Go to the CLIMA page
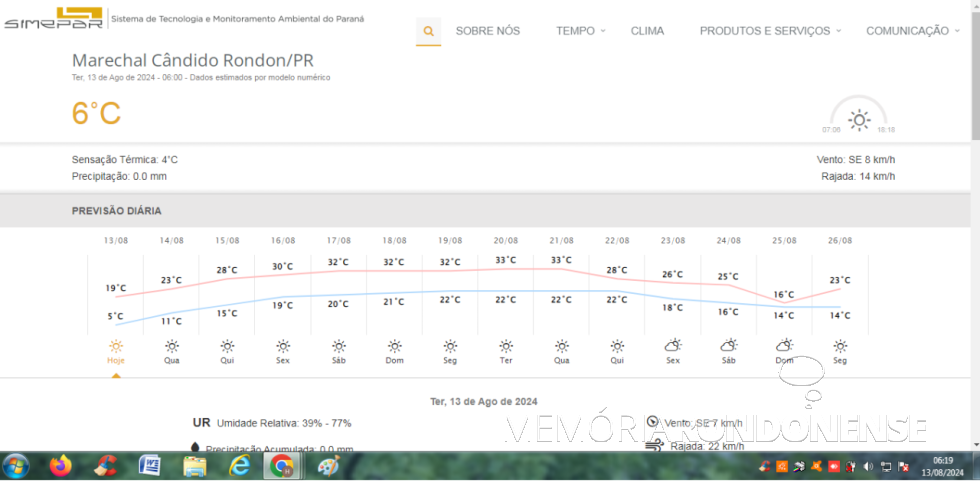This screenshot has height=483, width=980. (647, 31)
